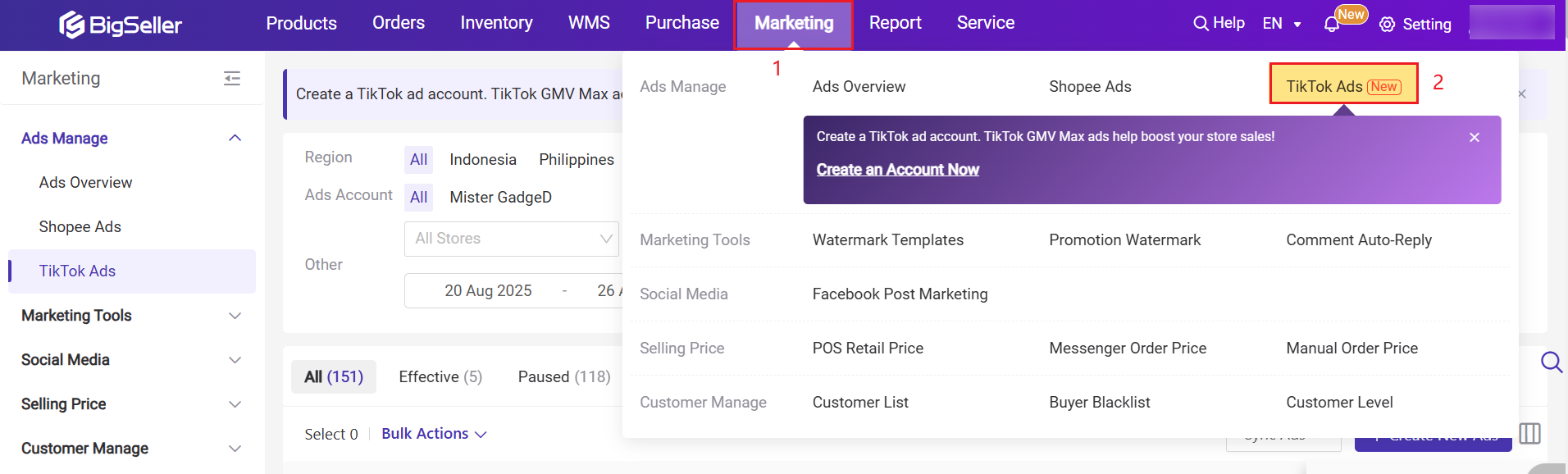Collapse the Ads Manage sidebar section
Screen dimensions: 1568x474
point(132,138)
